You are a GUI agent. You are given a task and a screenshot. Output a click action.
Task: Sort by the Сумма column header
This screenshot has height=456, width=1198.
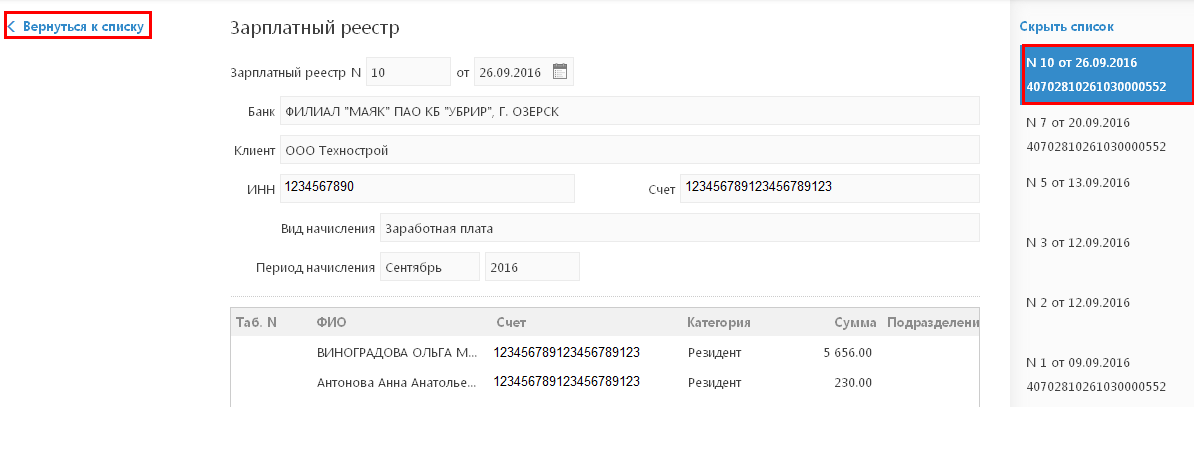pos(855,322)
